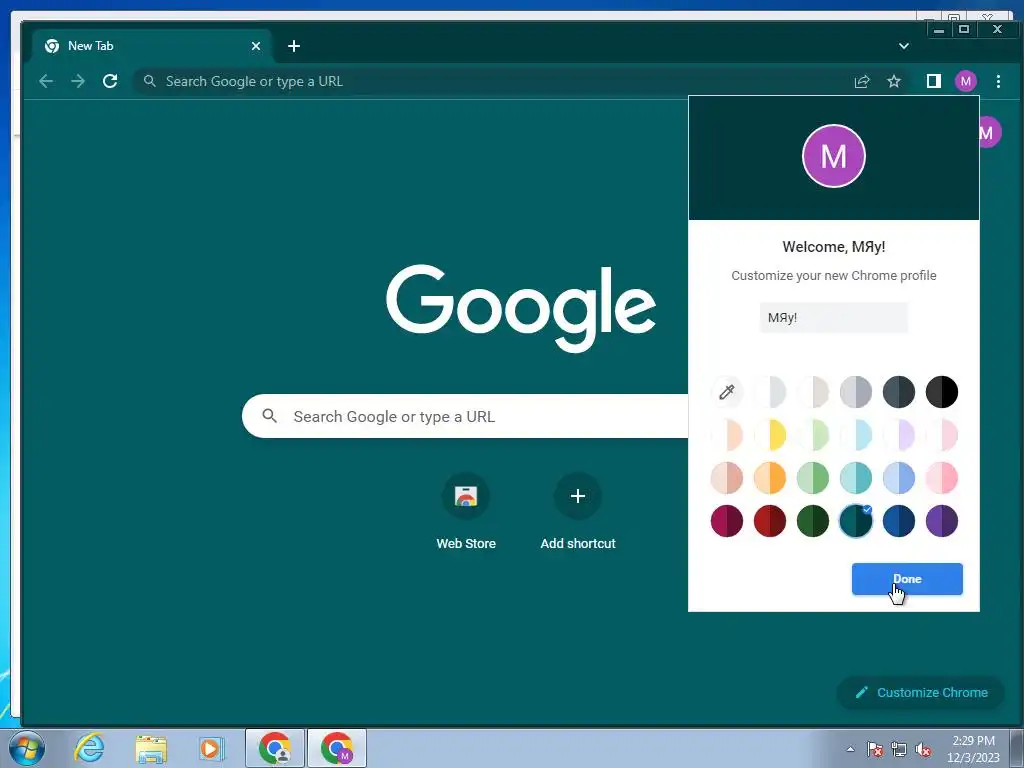Click the M account avatar on the page
The width and height of the screenshot is (1024, 768).
pos(989,133)
